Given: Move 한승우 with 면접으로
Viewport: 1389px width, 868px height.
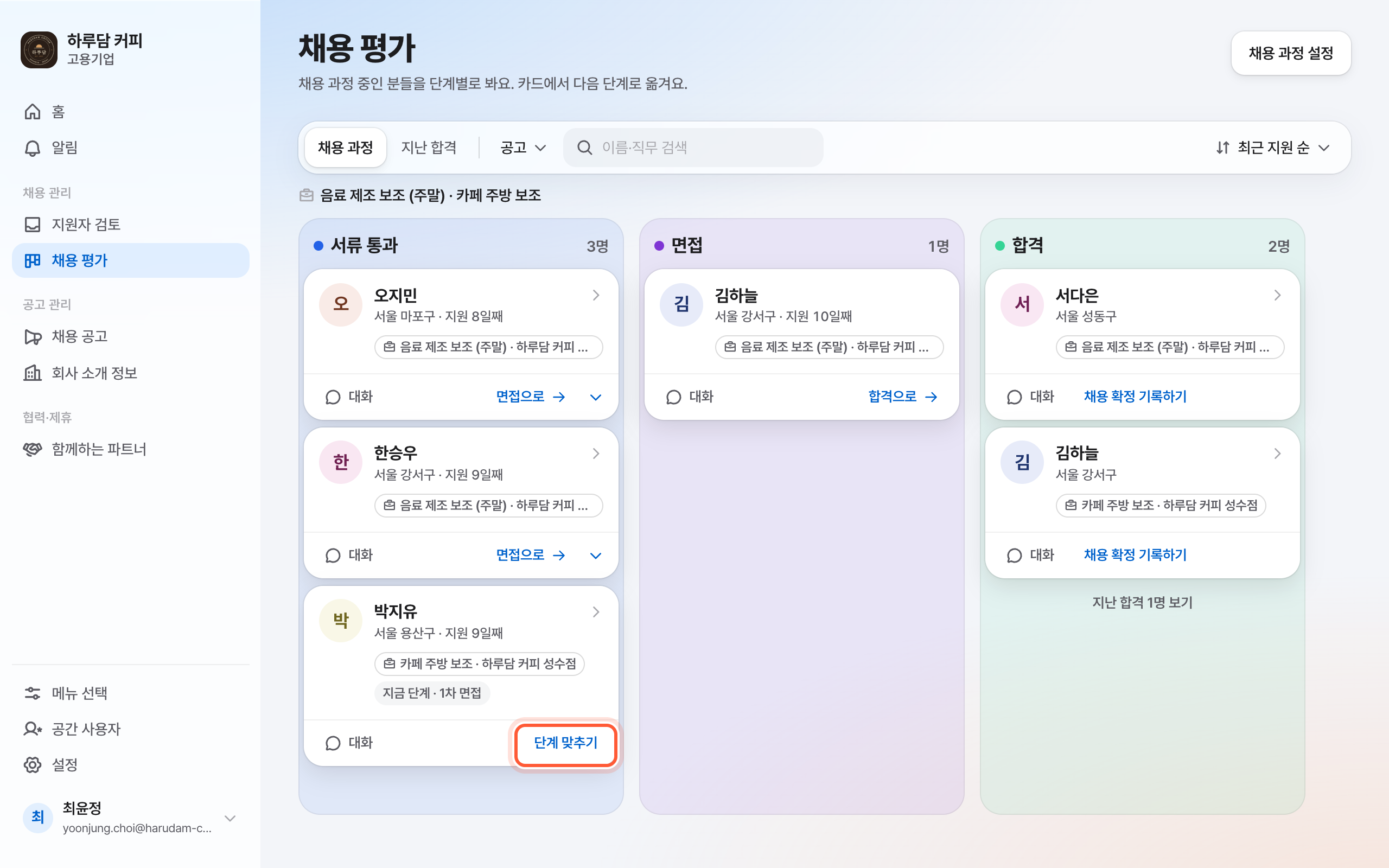Looking at the screenshot, I should point(530,555).
